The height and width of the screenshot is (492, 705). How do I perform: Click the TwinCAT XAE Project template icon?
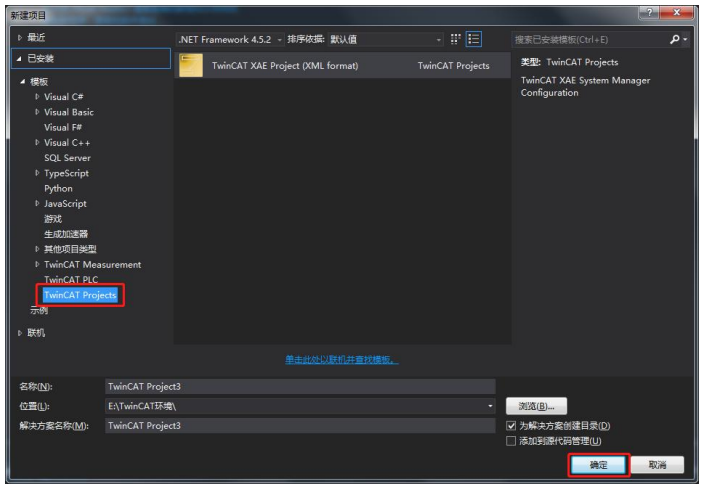[191, 65]
